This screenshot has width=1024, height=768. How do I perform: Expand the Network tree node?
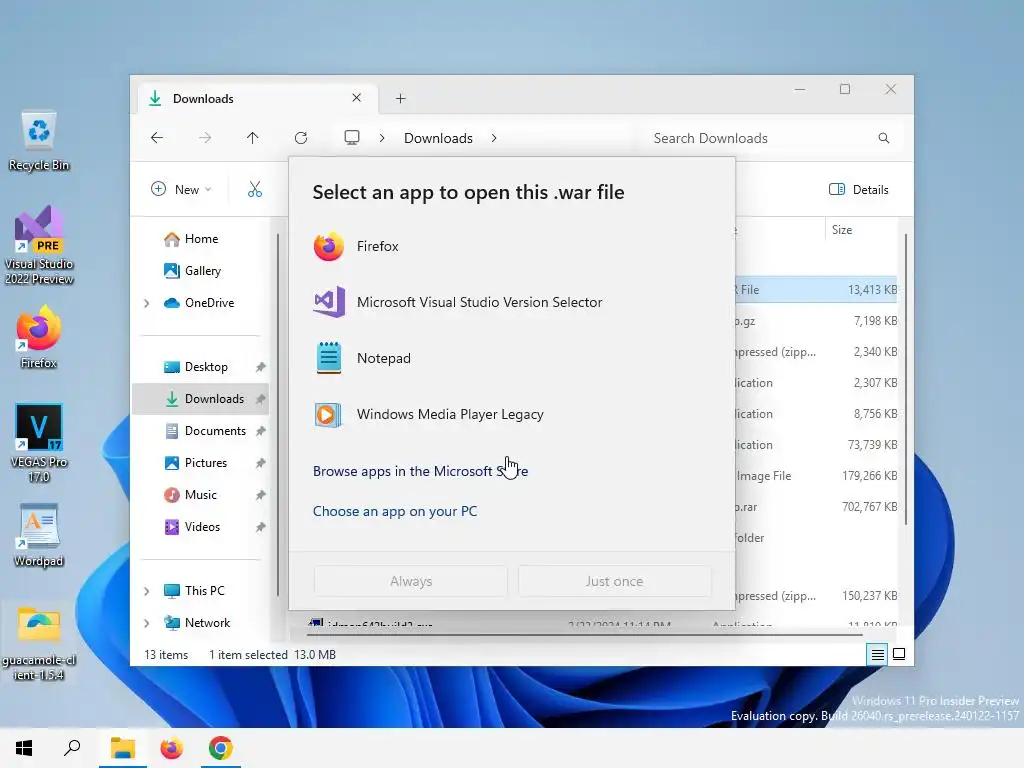(147, 623)
